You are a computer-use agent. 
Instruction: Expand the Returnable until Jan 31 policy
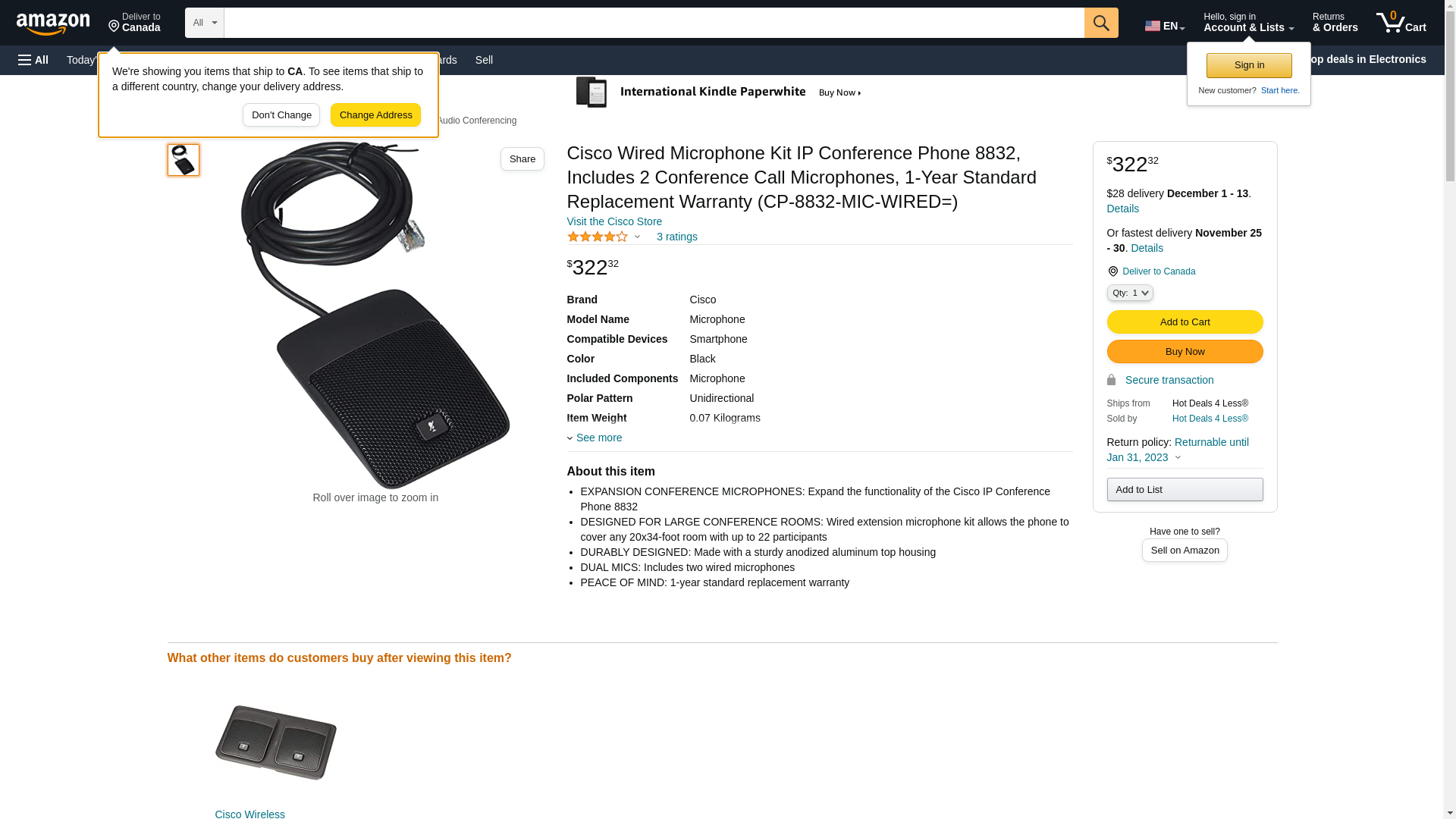click(x=1177, y=450)
